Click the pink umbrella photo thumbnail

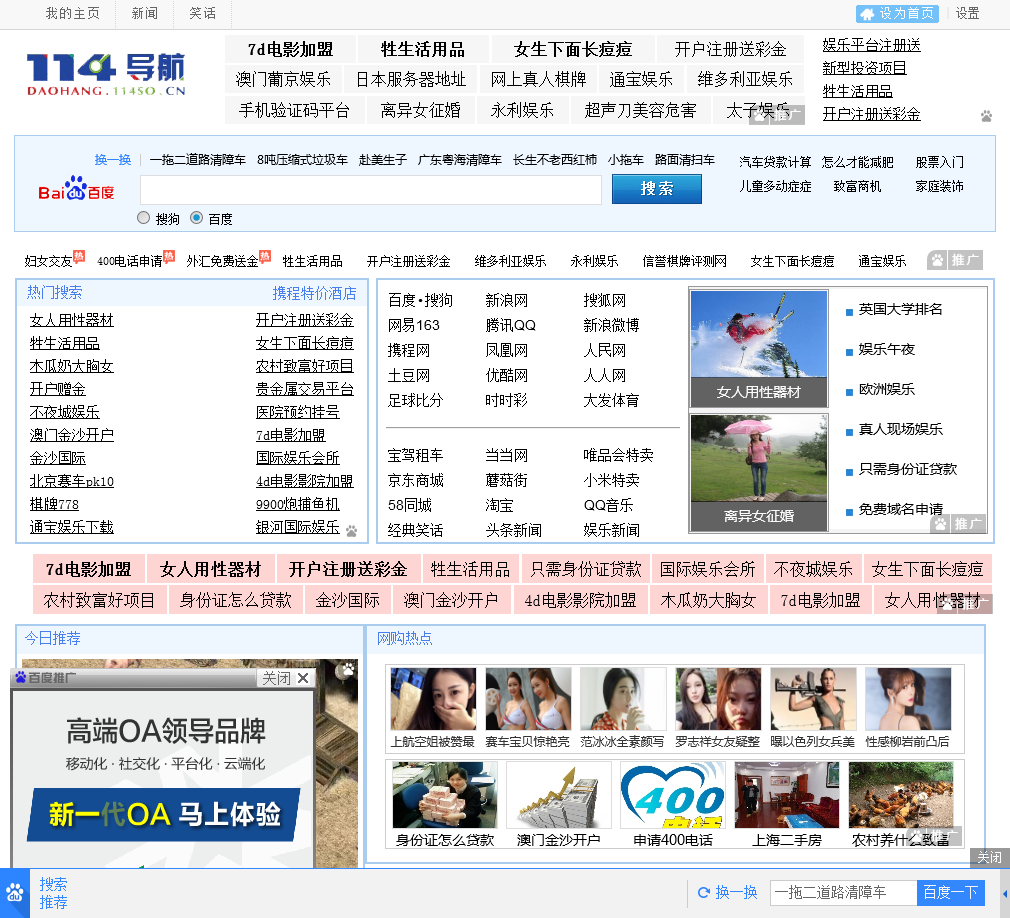point(759,458)
